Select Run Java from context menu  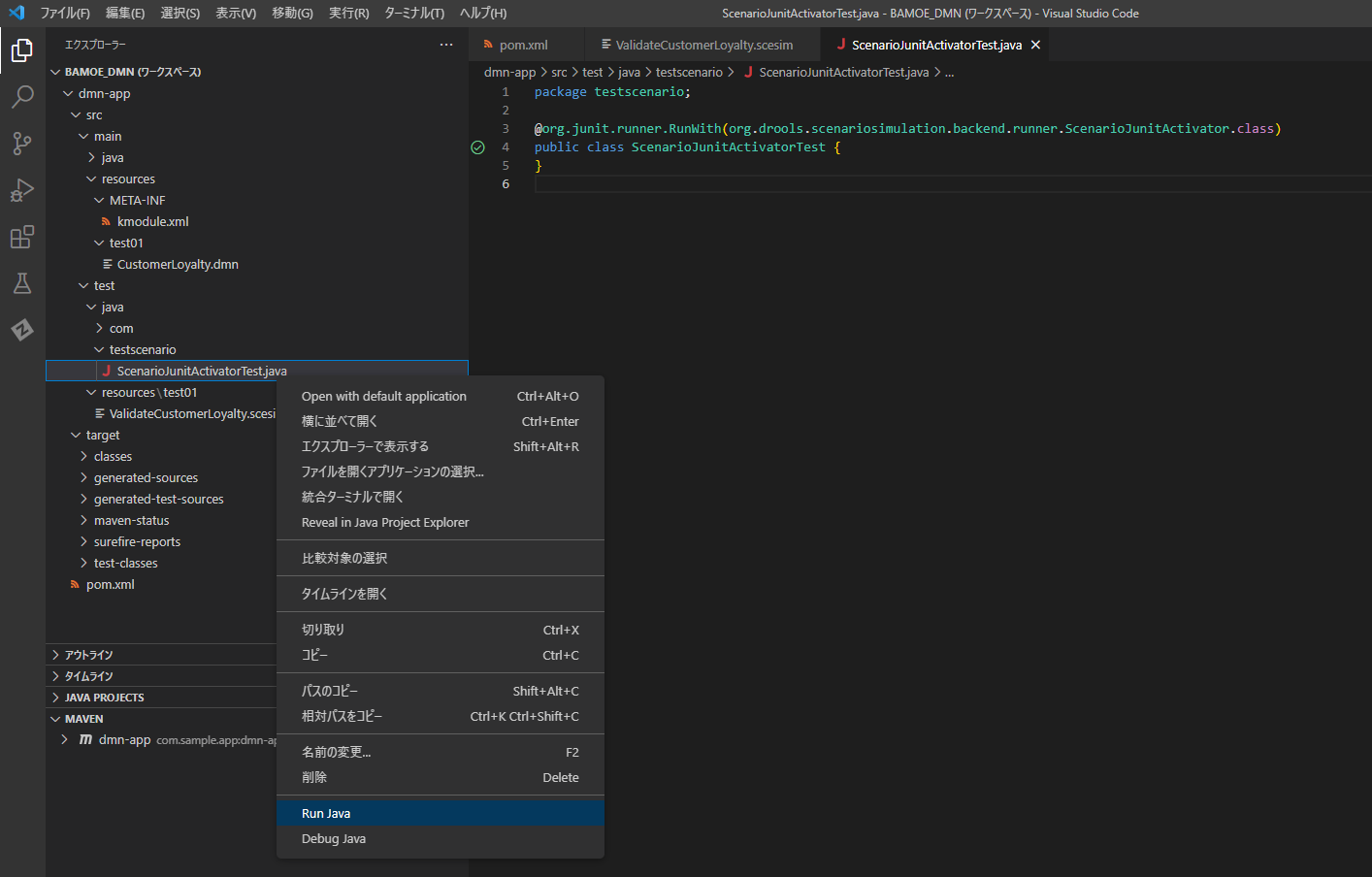coord(326,813)
